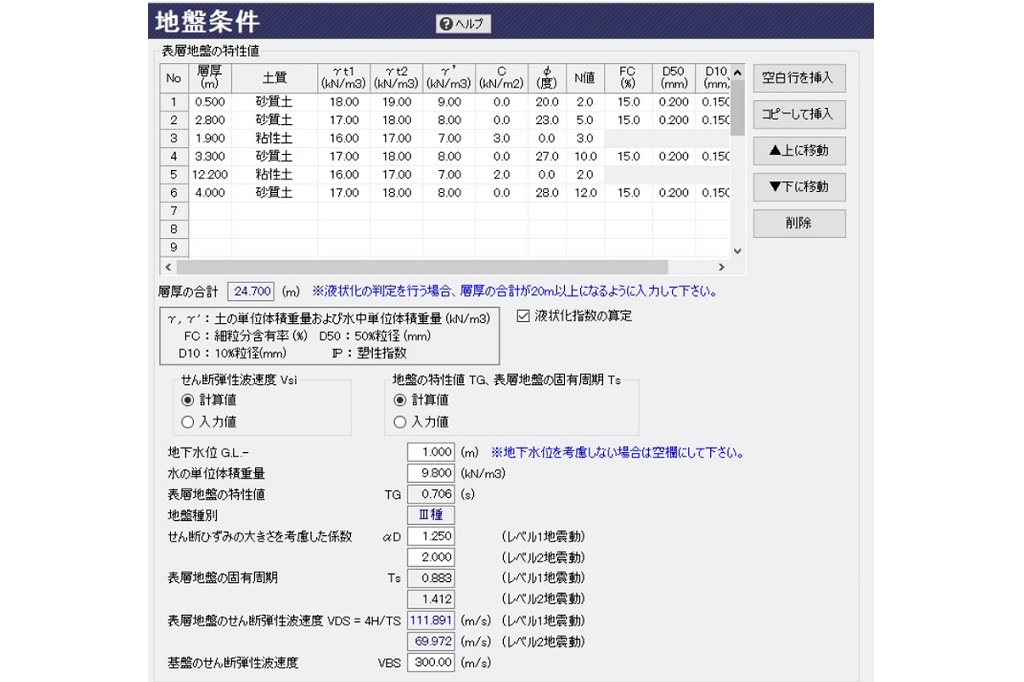Click horizontal scroll right arrow
This screenshot has height=682, width=1024.
click(x=722, y=267)
